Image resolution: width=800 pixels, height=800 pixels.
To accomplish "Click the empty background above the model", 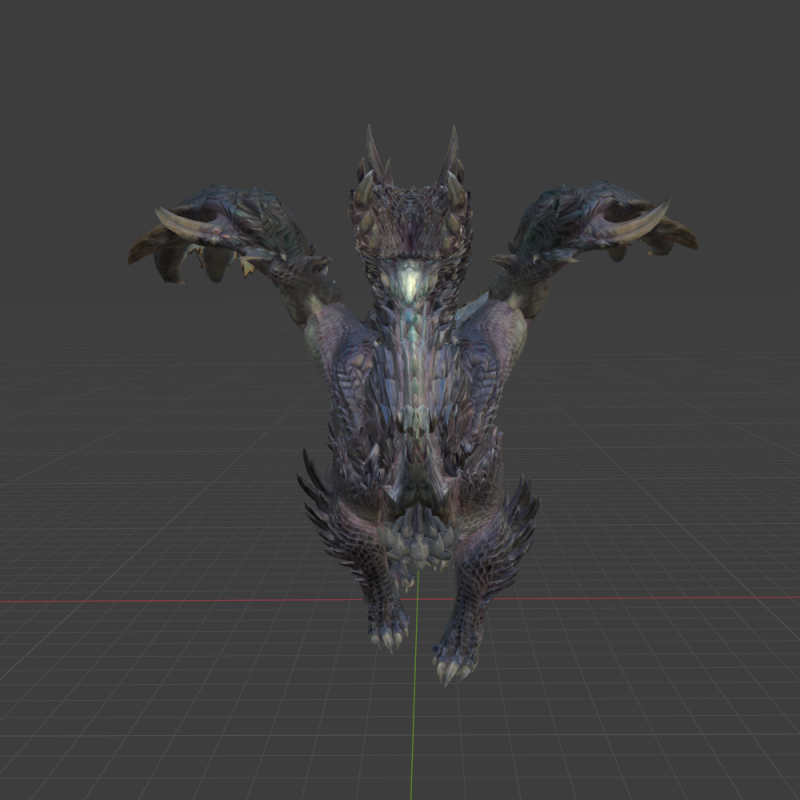I will coord(400,60).
